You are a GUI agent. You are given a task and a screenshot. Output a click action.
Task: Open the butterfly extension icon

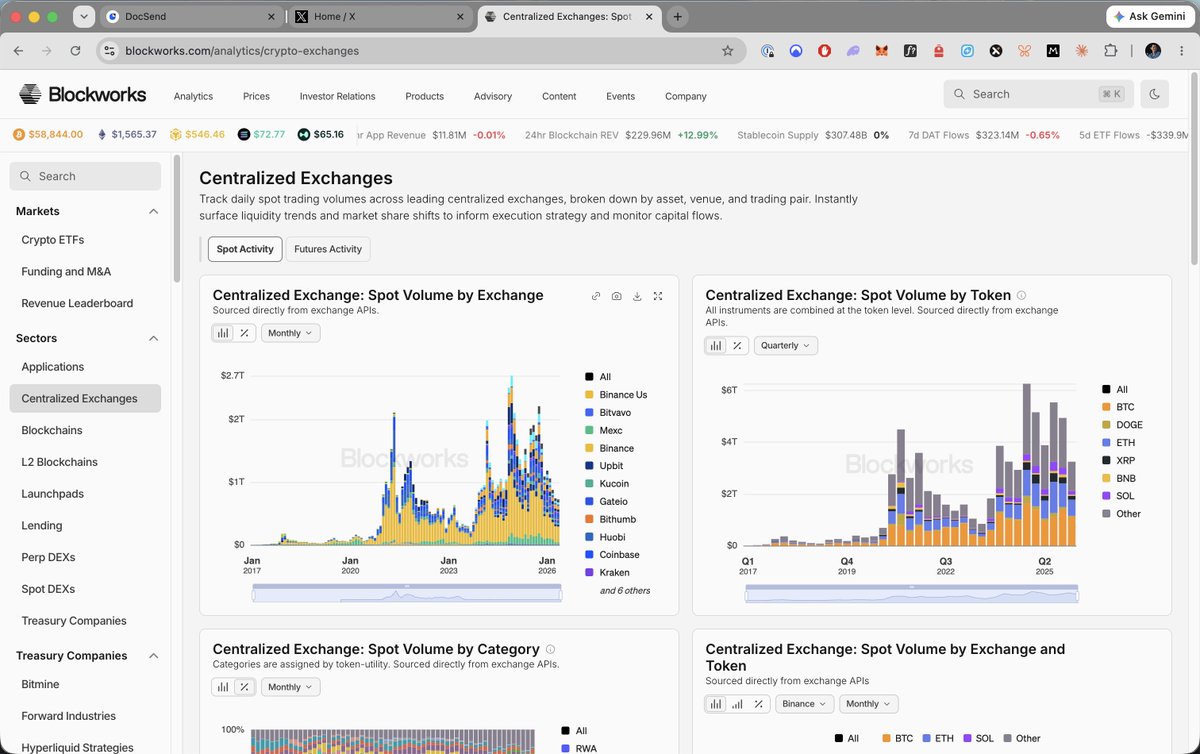(x=1024, y=51)
